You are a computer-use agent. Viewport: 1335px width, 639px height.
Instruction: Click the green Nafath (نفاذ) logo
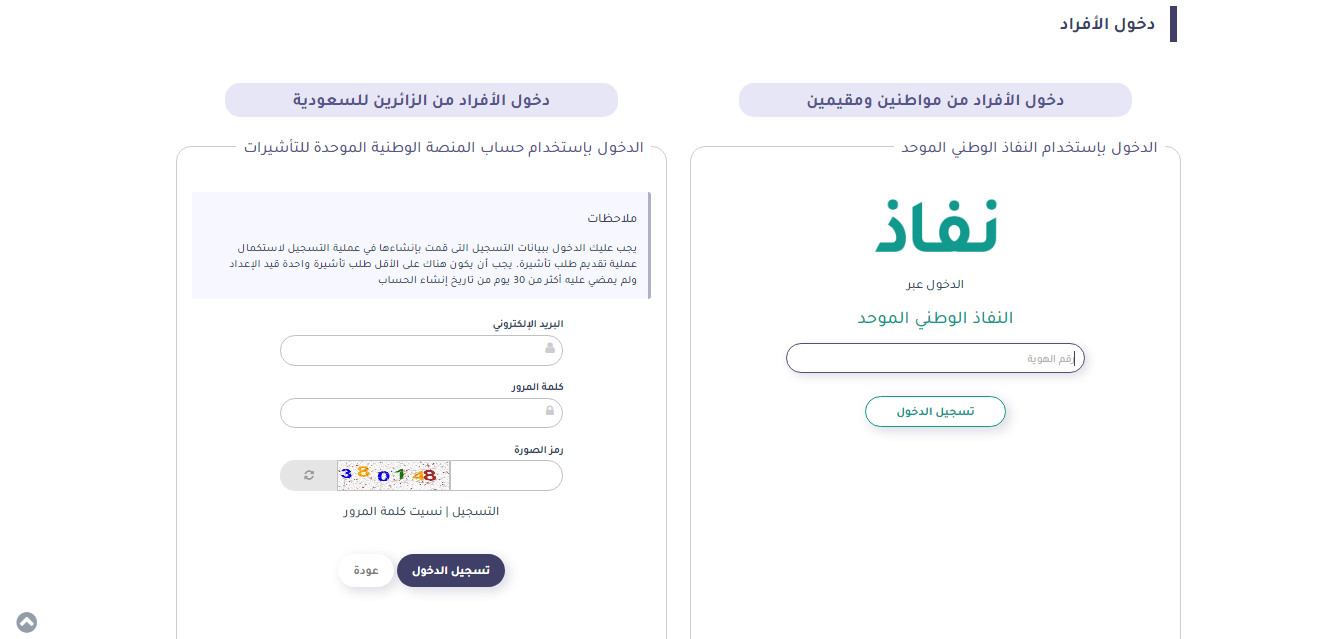(x=936, y=226)
